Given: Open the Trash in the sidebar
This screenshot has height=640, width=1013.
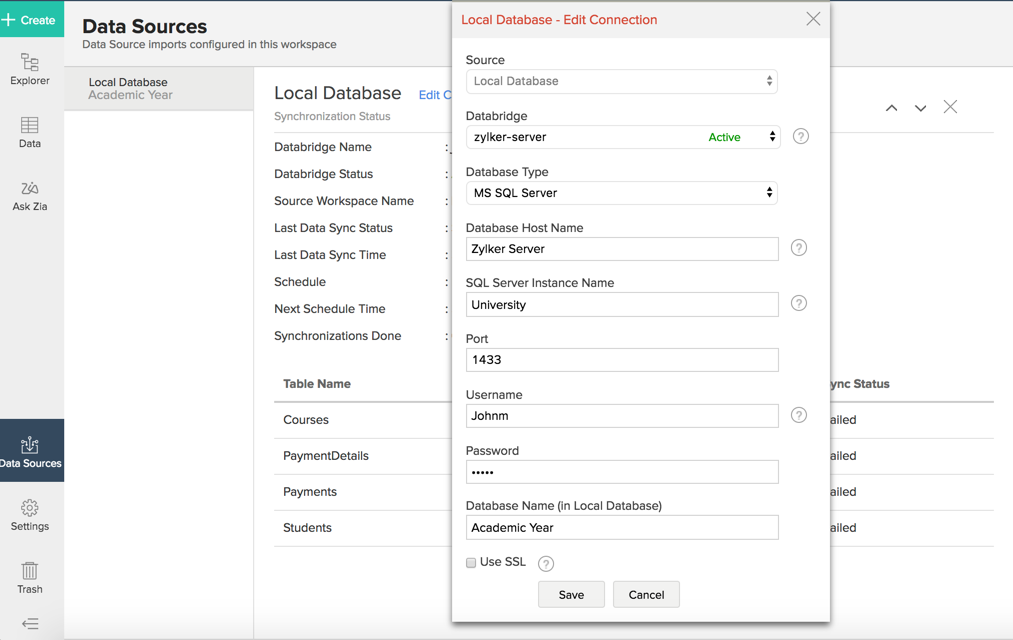Looking at the screenshot, I should (30, 578).
